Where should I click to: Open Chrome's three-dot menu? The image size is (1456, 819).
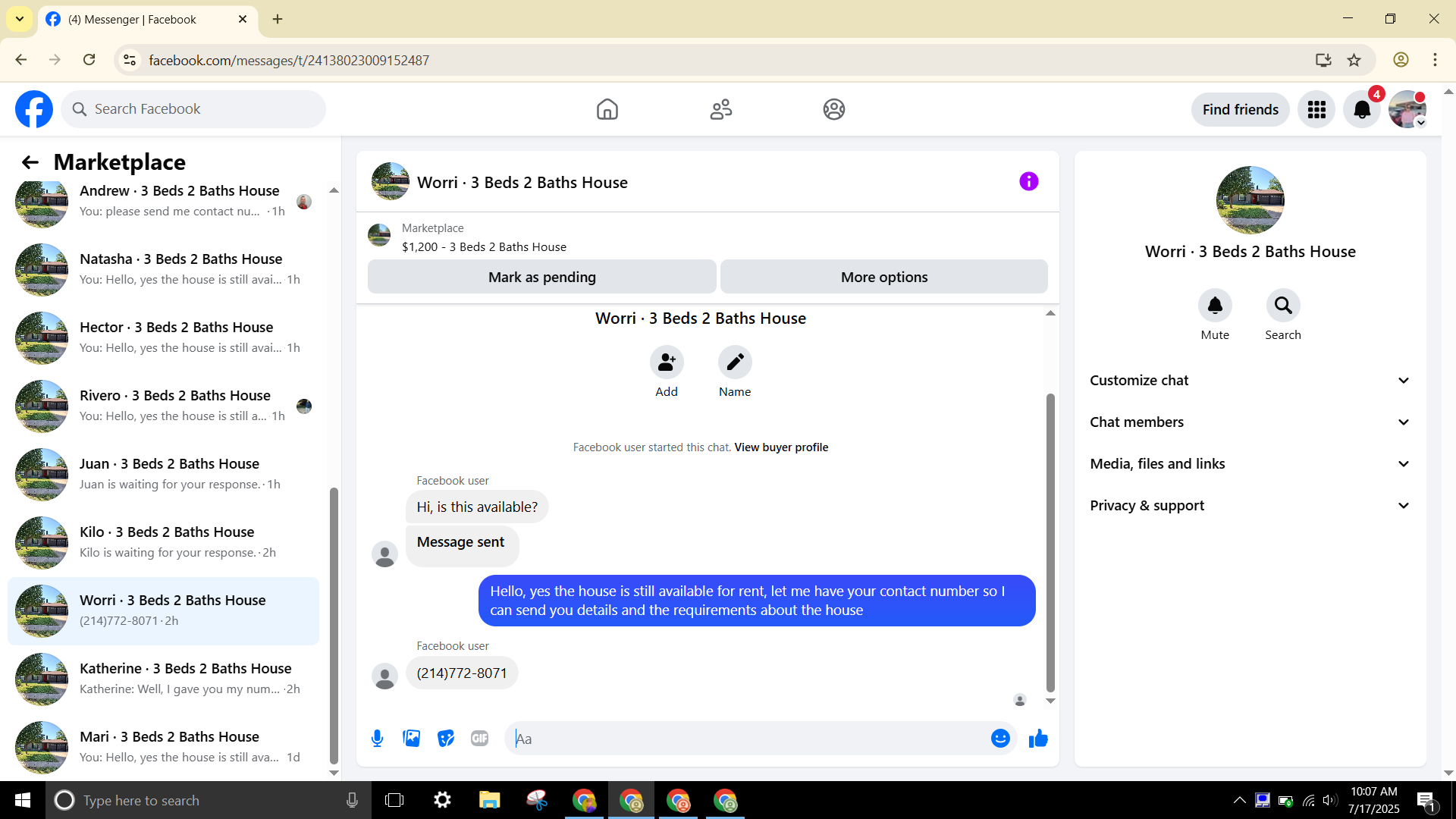1435,60
